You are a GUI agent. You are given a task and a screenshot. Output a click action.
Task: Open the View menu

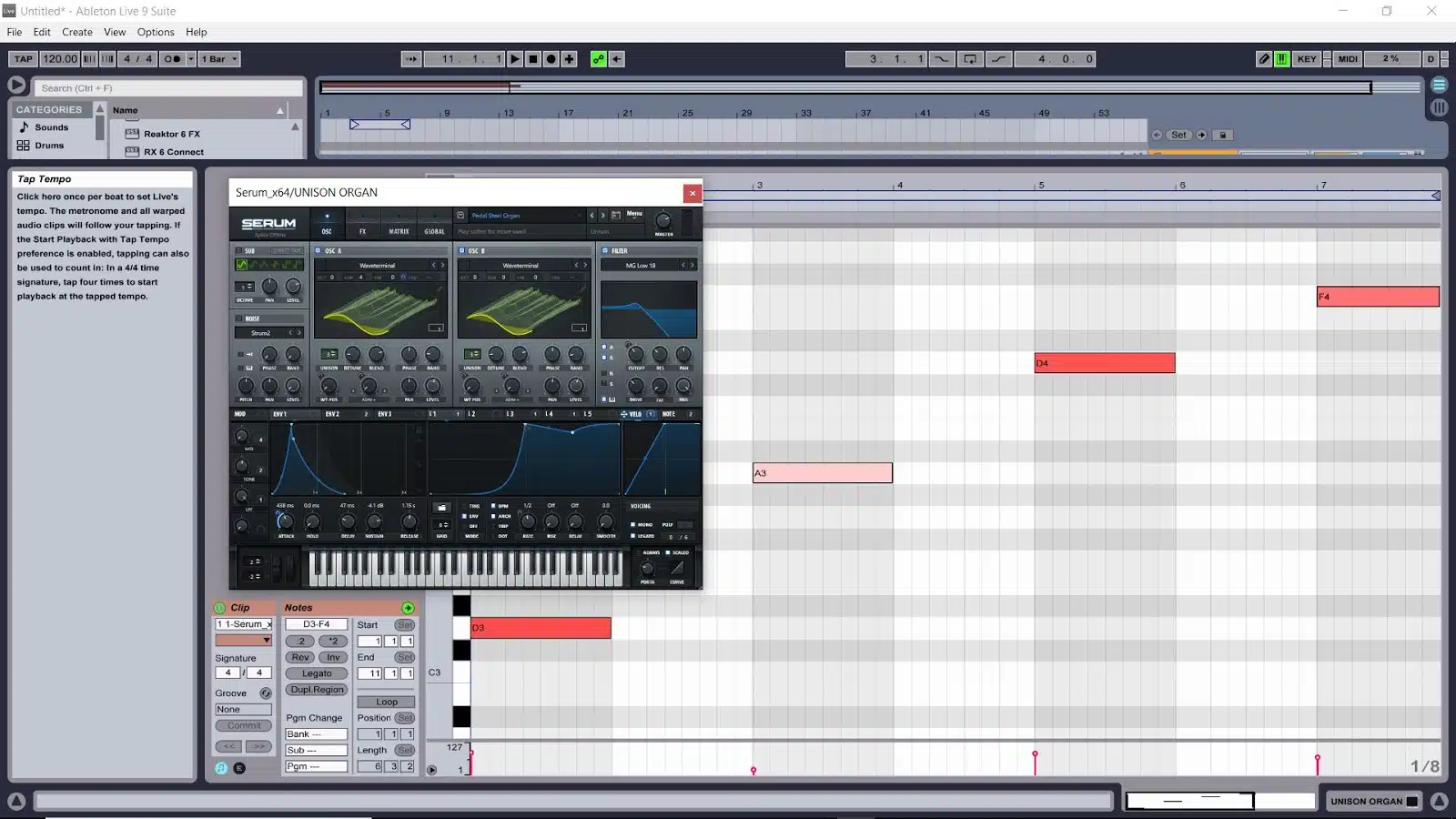point(115,32)
